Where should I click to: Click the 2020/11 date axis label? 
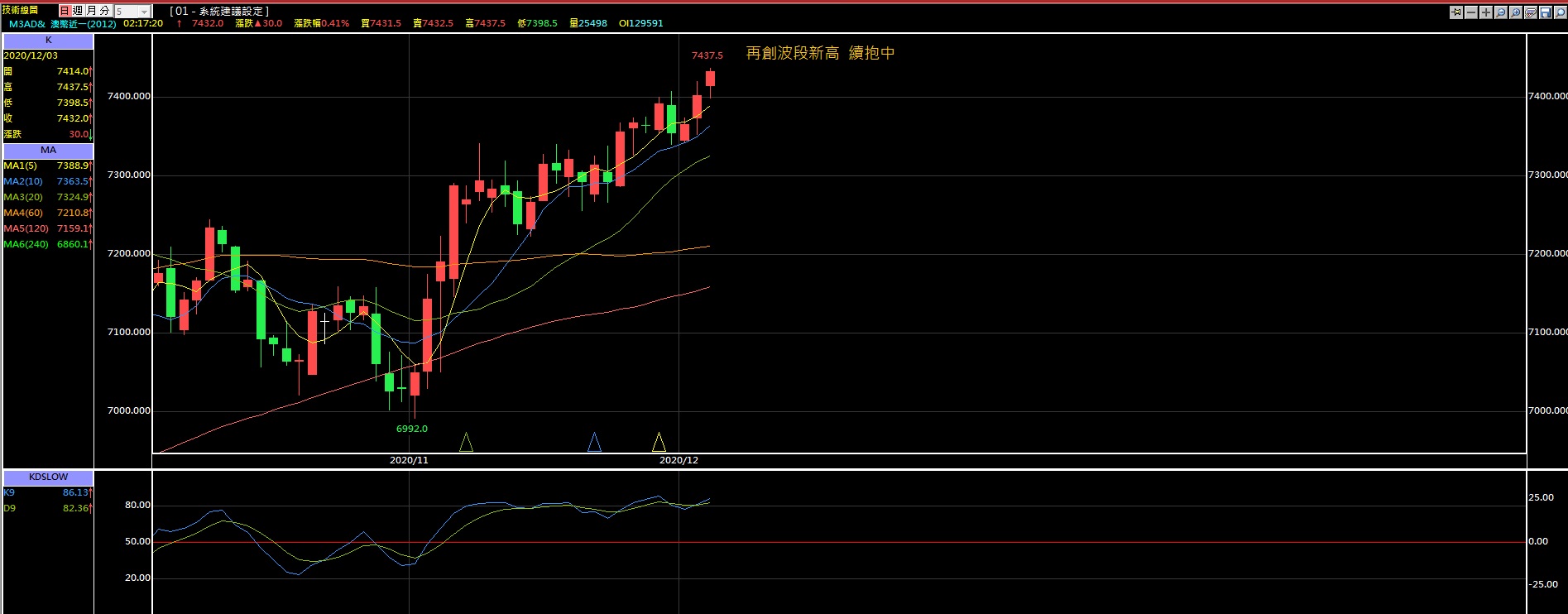click(409, 460)
